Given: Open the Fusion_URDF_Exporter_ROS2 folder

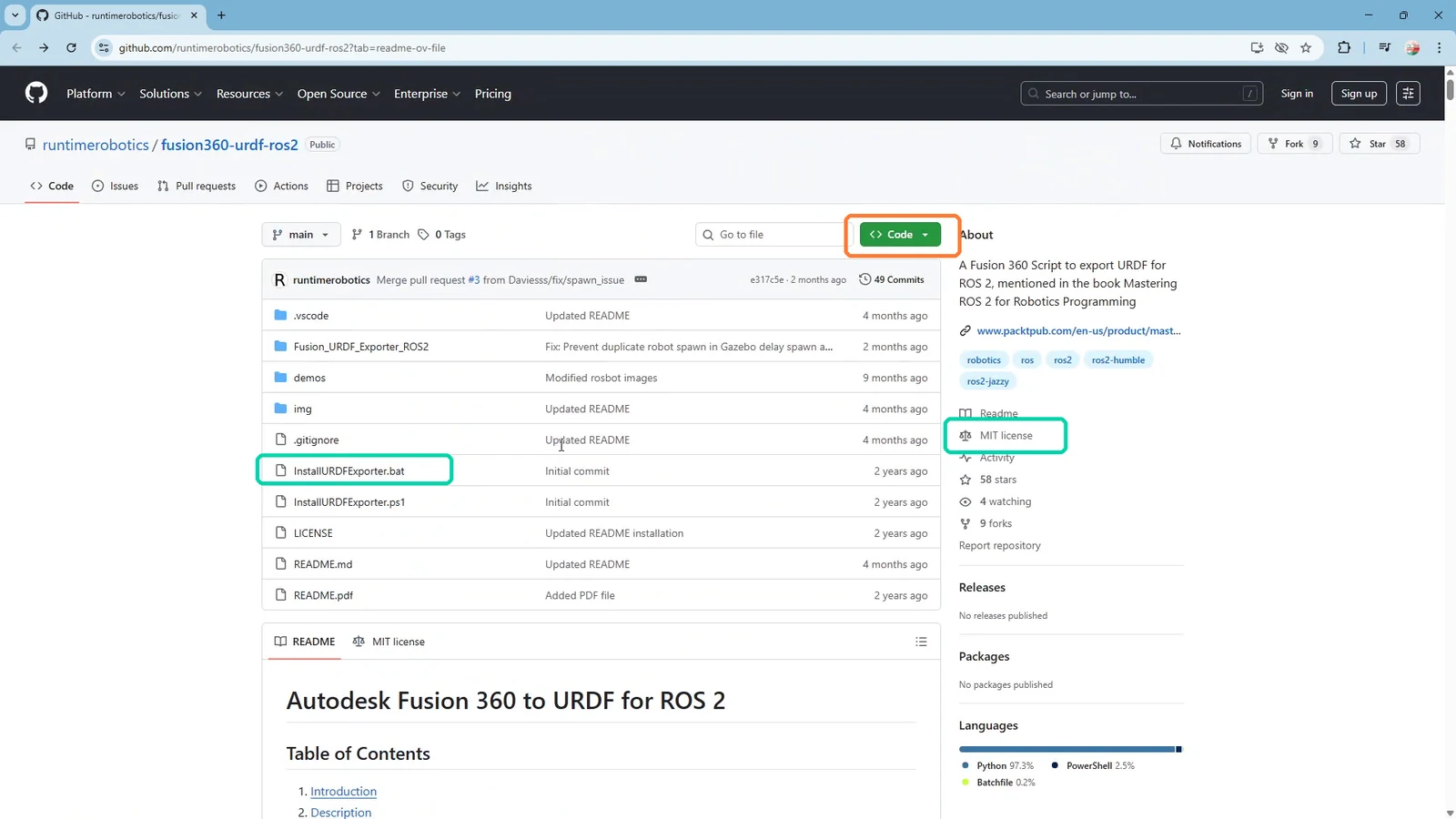Looking at the screenshot, I should (361, 347).
